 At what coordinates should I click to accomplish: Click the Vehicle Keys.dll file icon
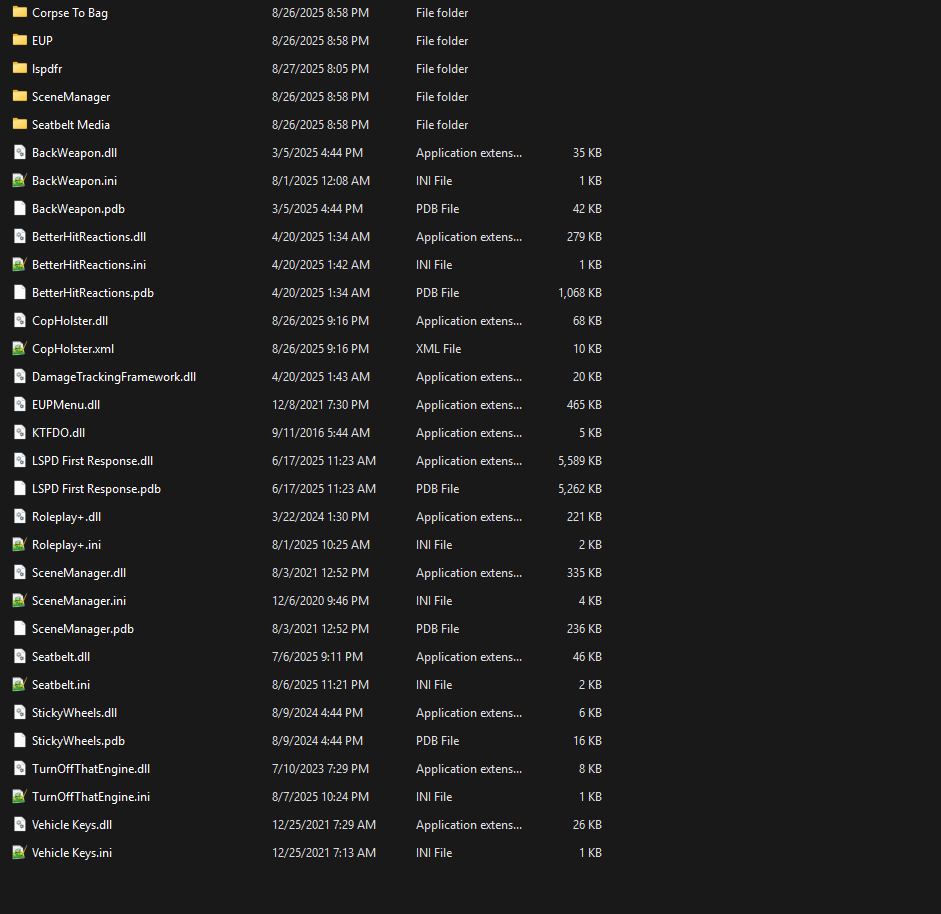point(20,825)
